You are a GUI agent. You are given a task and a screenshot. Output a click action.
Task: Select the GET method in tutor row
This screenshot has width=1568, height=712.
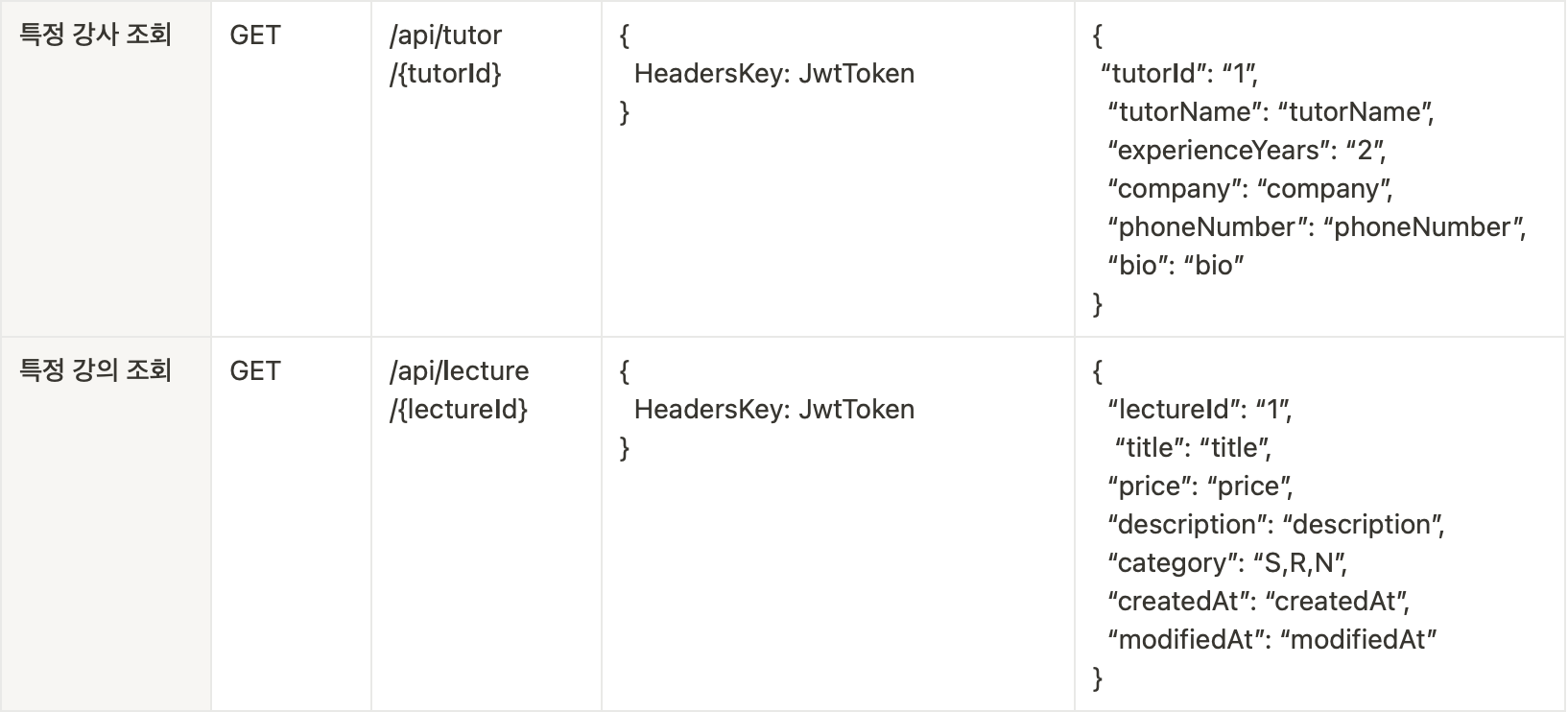click(x=255, y=36)
